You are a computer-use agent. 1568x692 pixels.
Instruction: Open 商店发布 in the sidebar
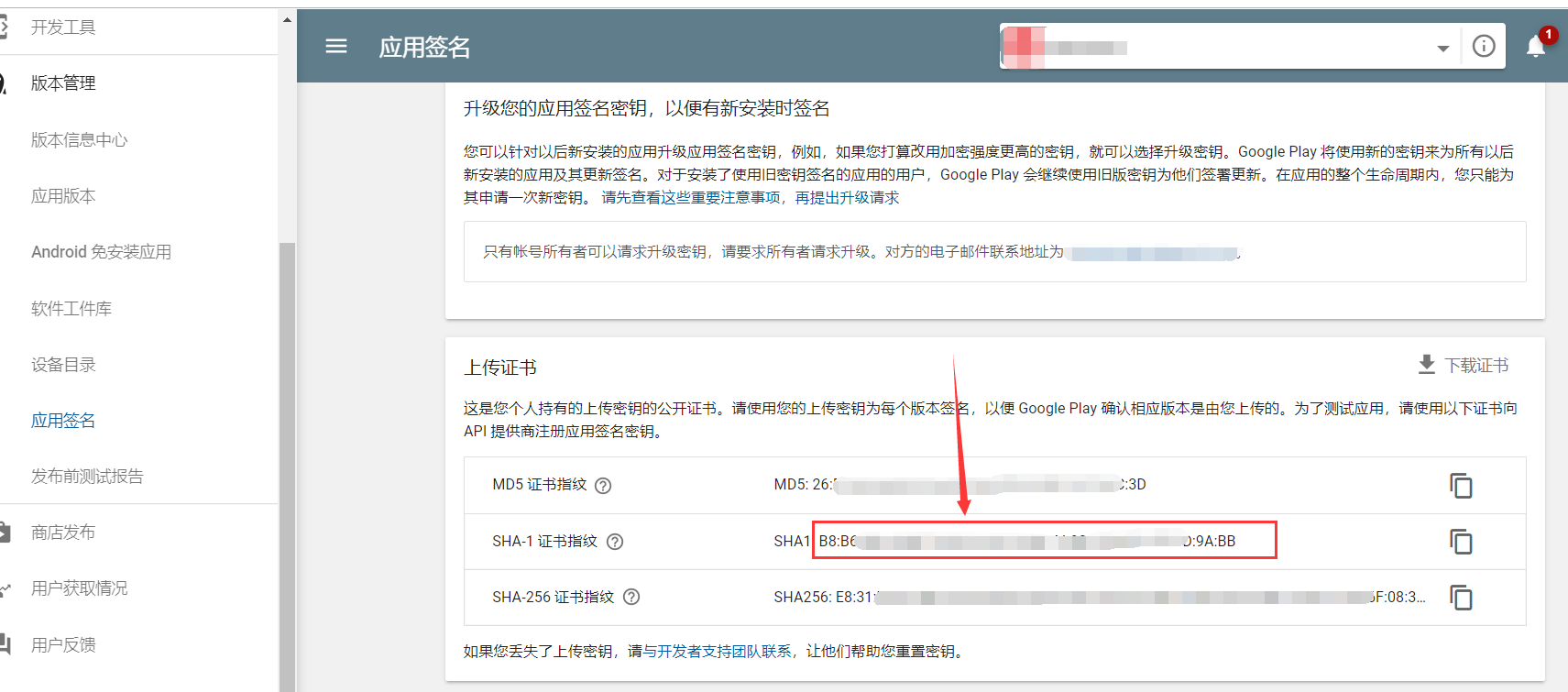coord(63,533)
